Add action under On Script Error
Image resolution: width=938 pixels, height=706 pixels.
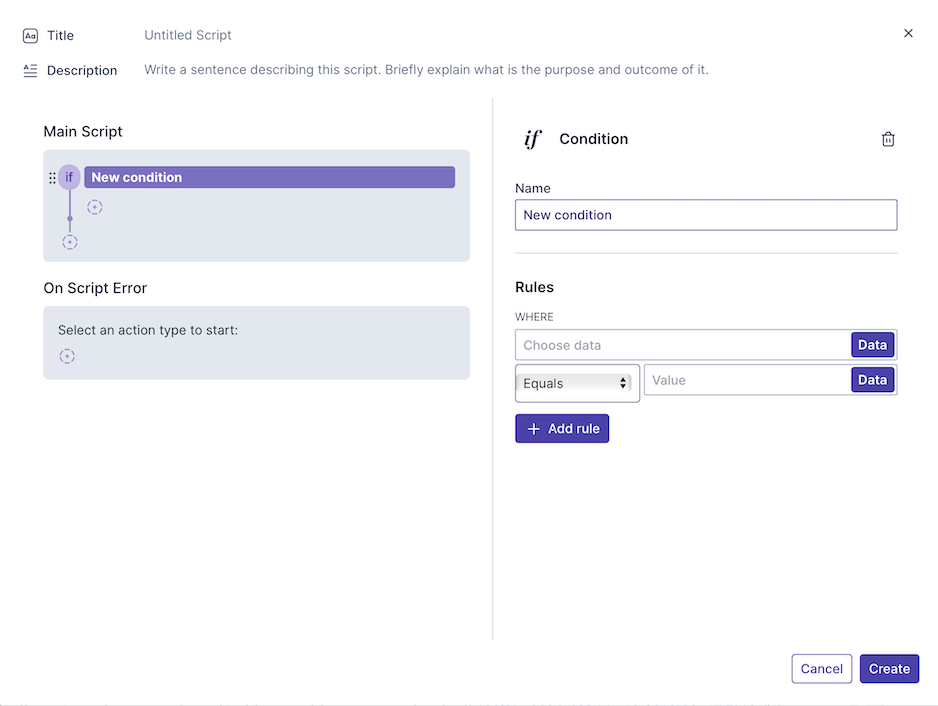pos(67,356)
